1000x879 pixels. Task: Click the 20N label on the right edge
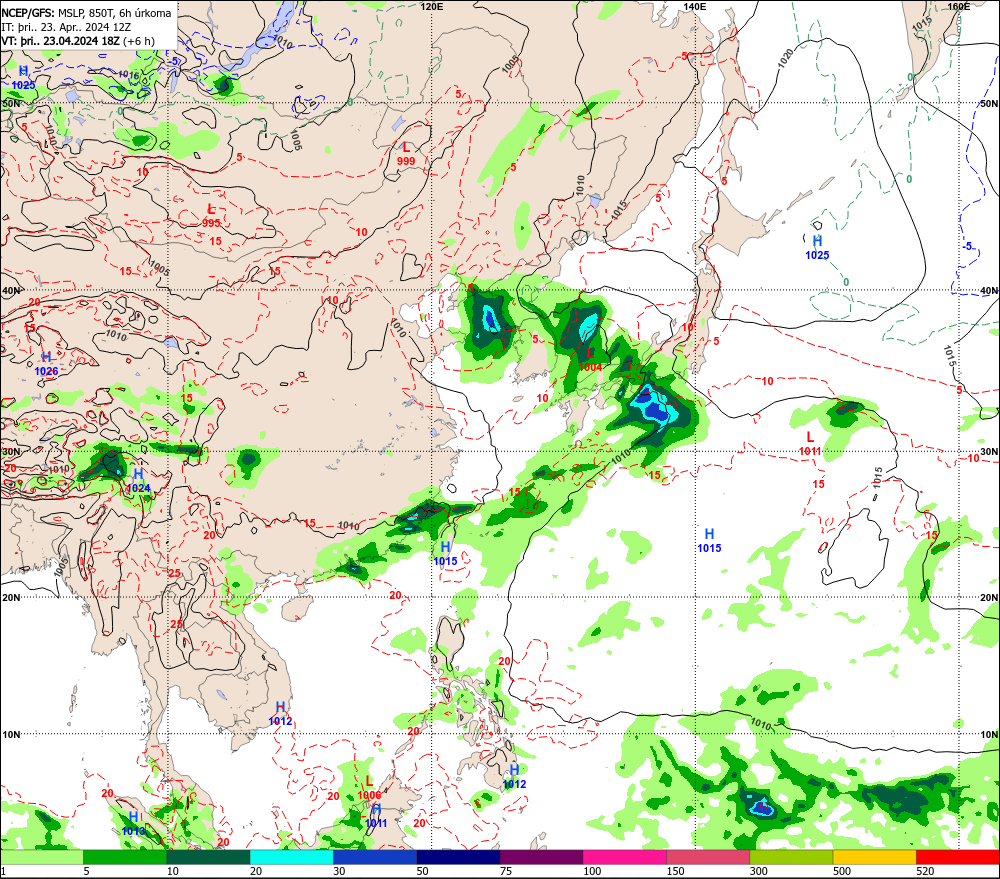click(x=989, y=598)
